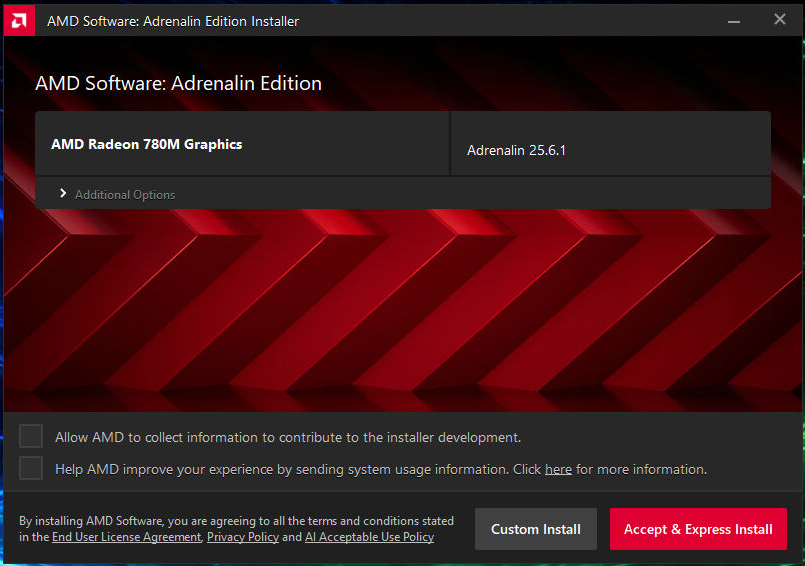The width and height of the screenshot is (805, 566).
Task: Open the AI Acceptable Use Policy link
Action: tap(369, 537)
